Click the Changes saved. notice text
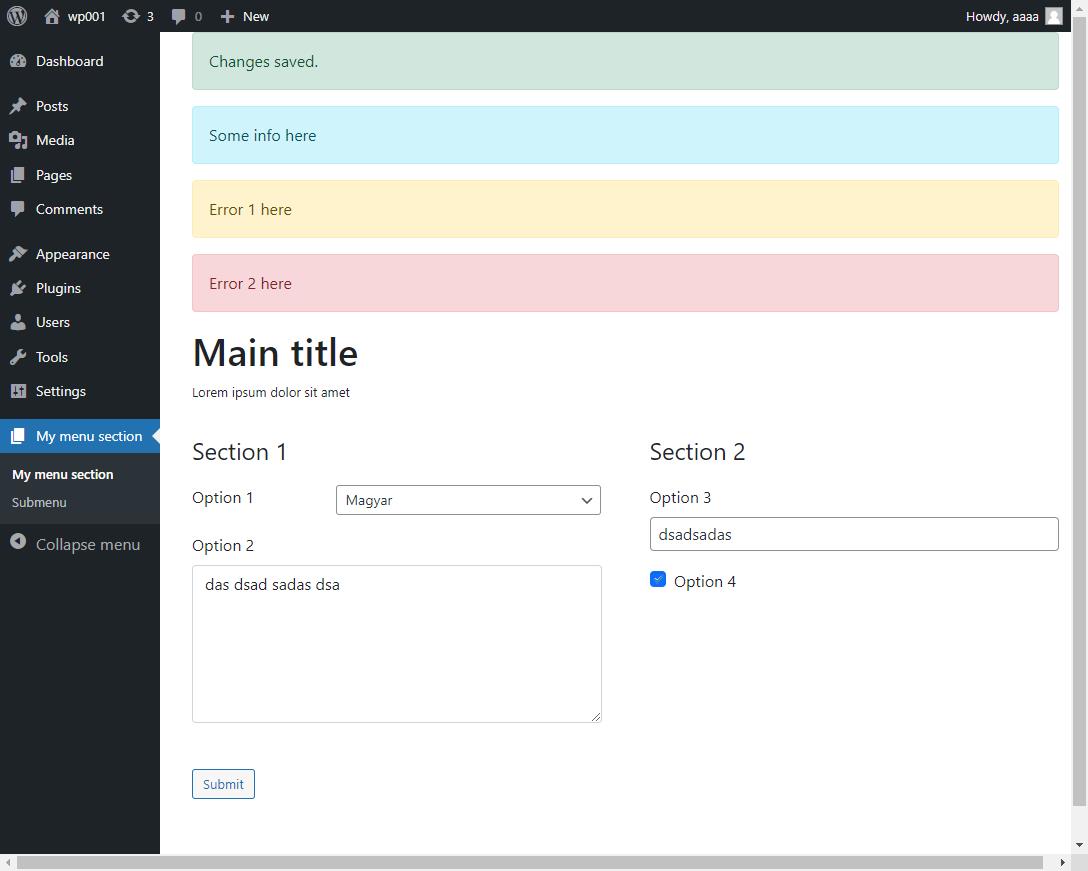The width and height of the screenshot is (1088, 871). [x=264, y=62]
